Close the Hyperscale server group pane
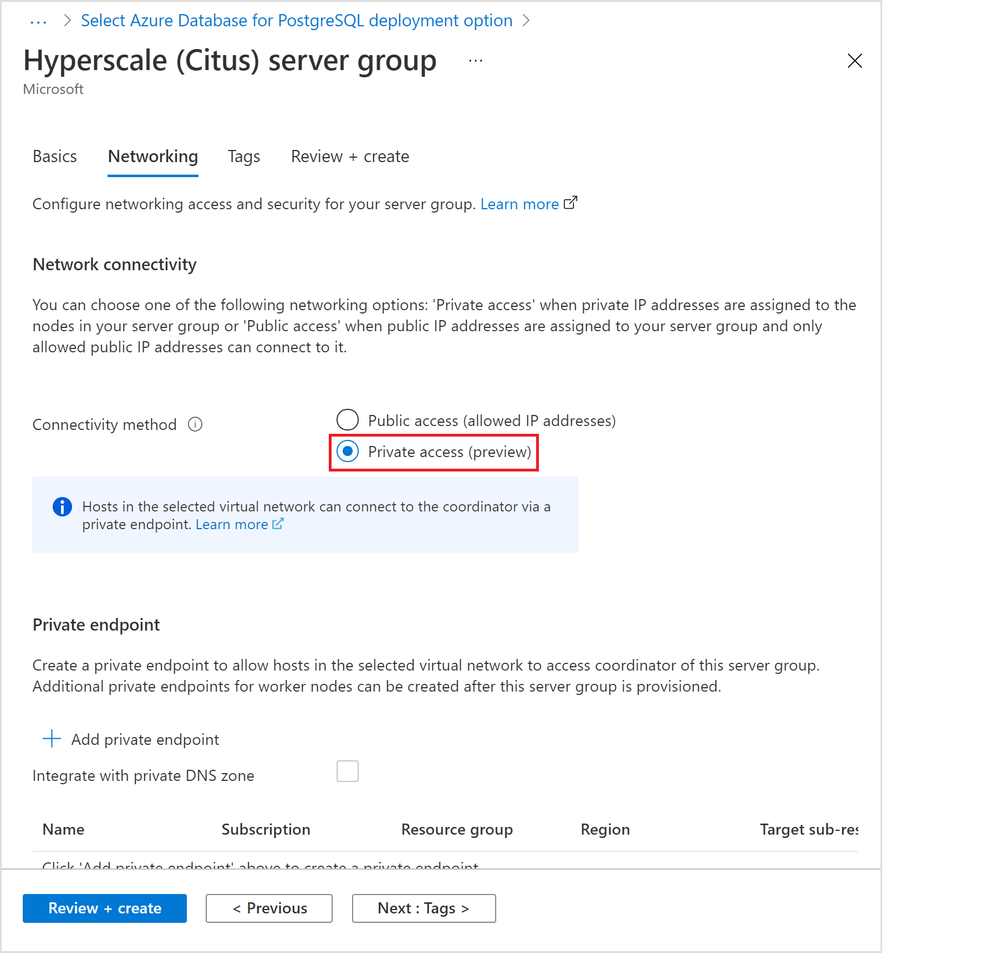 [855, 61]
